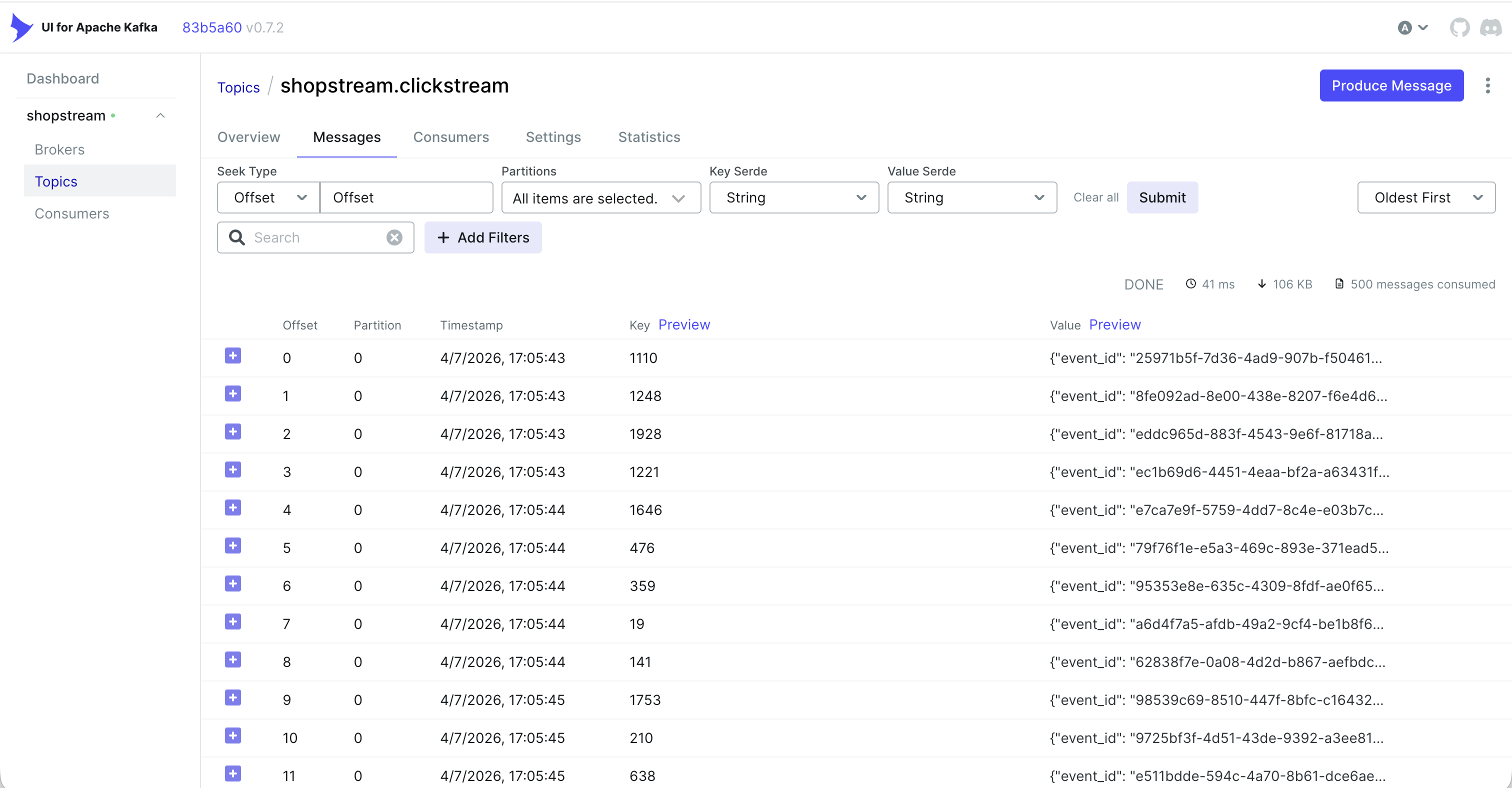
Task: Click the search magnifier icon
Action: coord(236,237)
